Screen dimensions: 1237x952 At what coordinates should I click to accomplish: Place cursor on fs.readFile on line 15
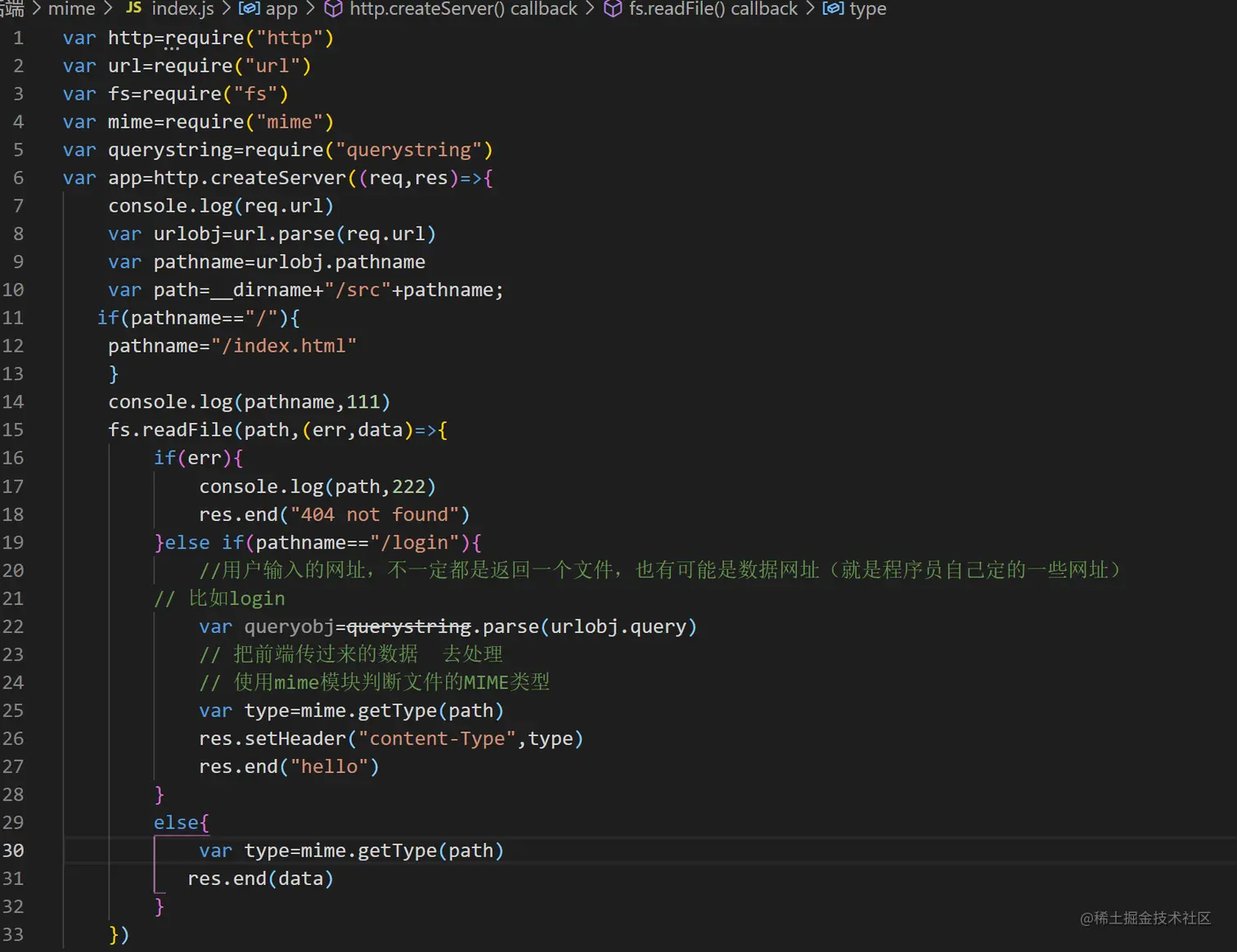[x=170, y=430]
